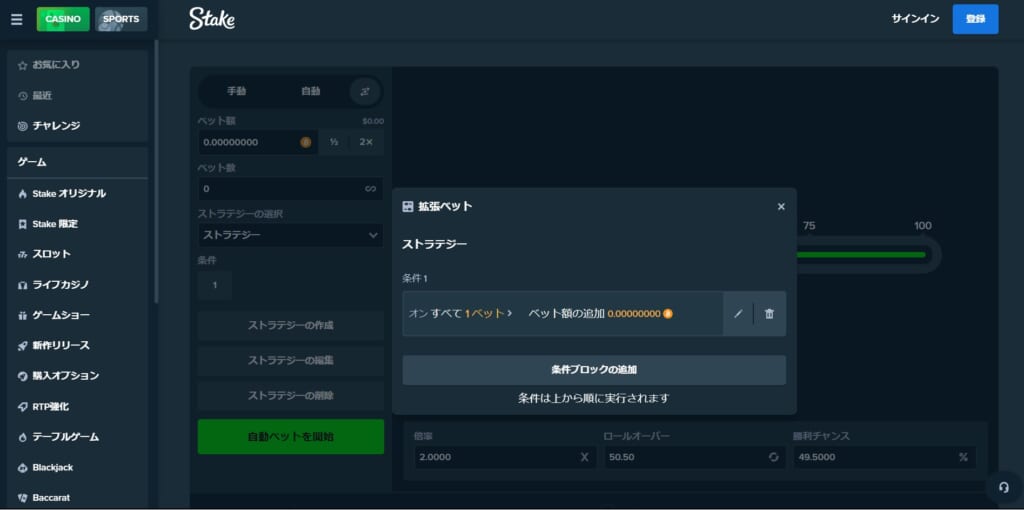Switch to SPORTS section
1024x510 pixels.
pyautogui.click(x=121, y=19)
